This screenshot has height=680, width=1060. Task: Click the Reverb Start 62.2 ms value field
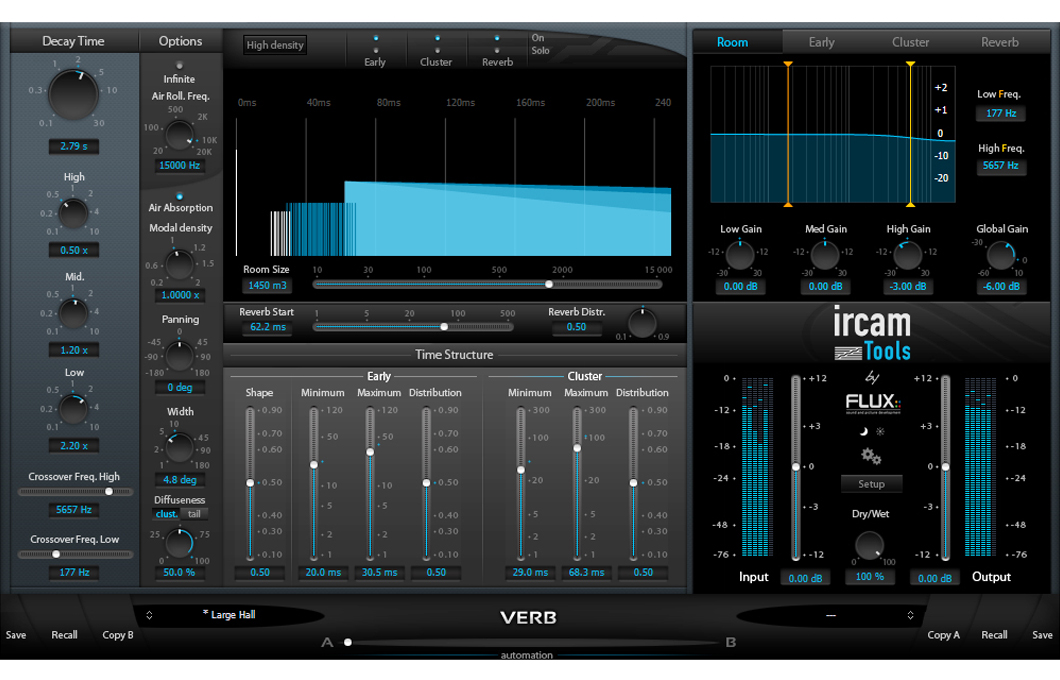point(267,327)
